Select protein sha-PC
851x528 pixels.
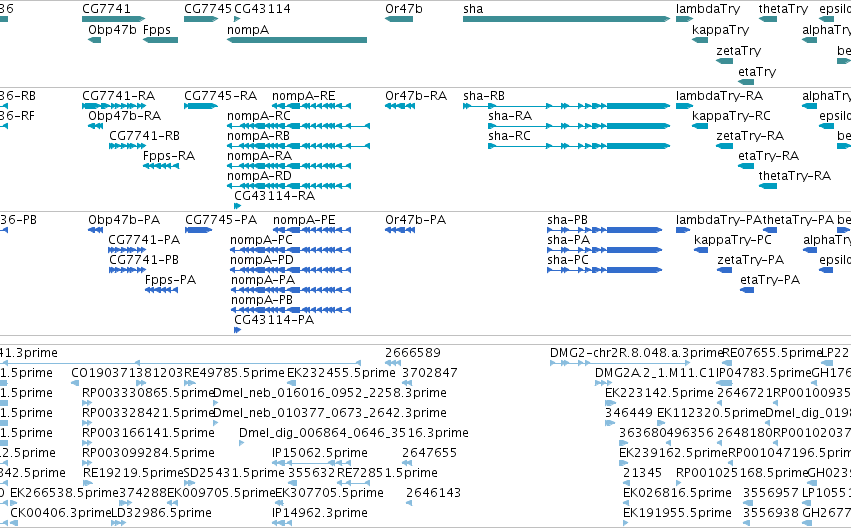pyautogui.click(x=568, y=260)
